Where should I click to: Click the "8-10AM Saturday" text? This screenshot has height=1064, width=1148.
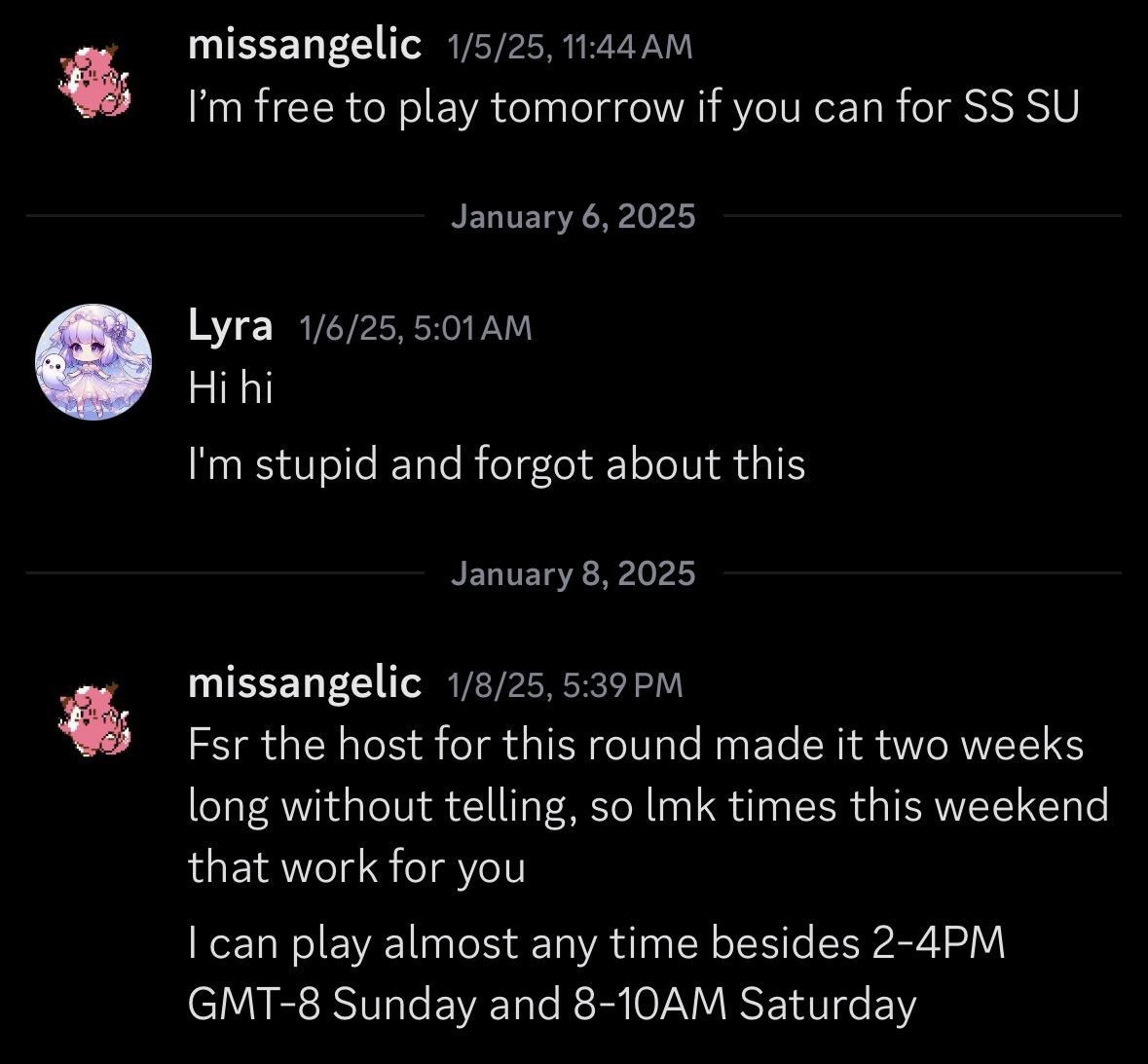tap(745, 1005)
